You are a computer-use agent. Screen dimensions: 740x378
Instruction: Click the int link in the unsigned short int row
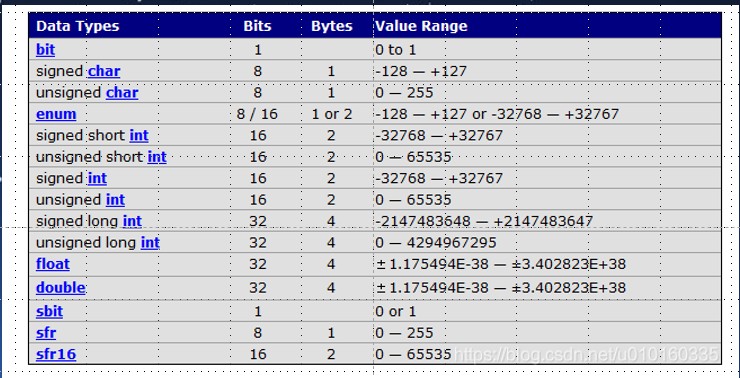[x=157, y=157]
